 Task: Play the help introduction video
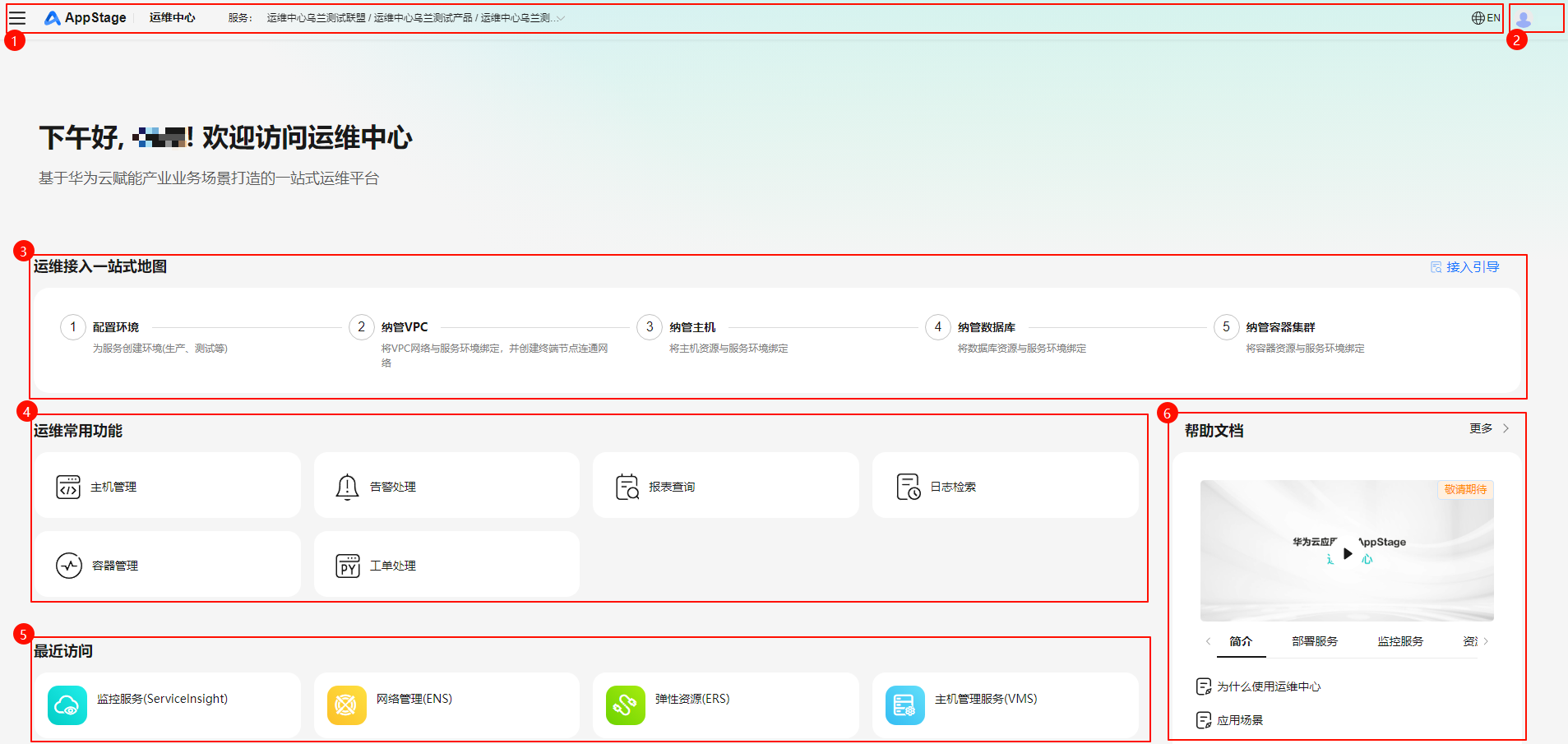[x=1347, y=553]
